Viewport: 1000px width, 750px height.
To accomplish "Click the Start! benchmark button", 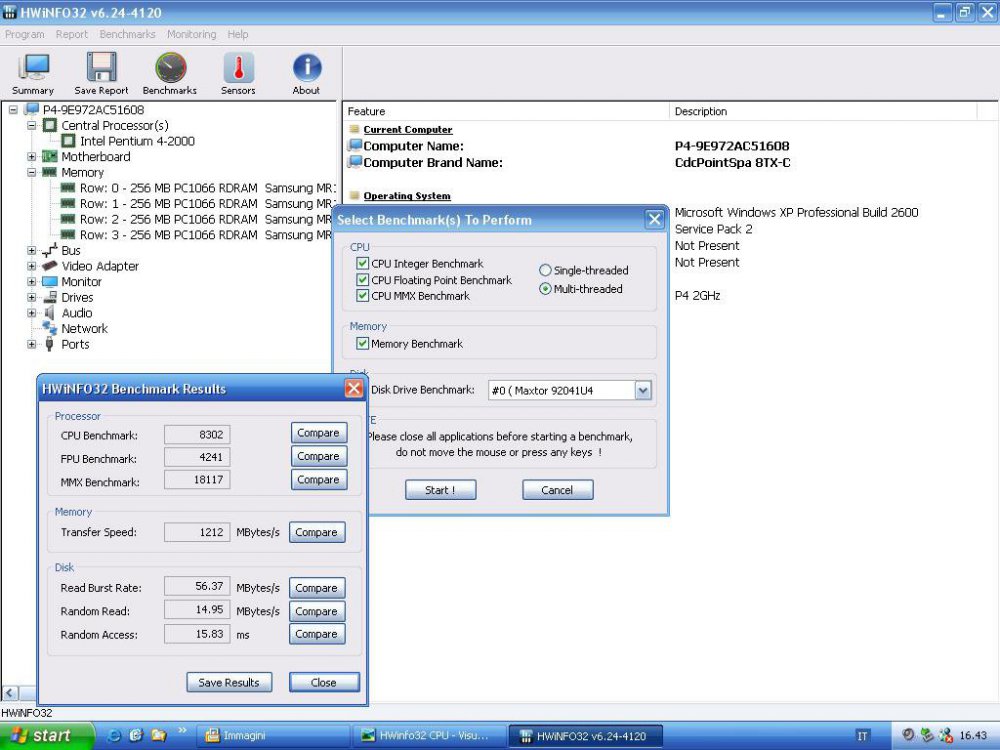I will pos(440,490).
